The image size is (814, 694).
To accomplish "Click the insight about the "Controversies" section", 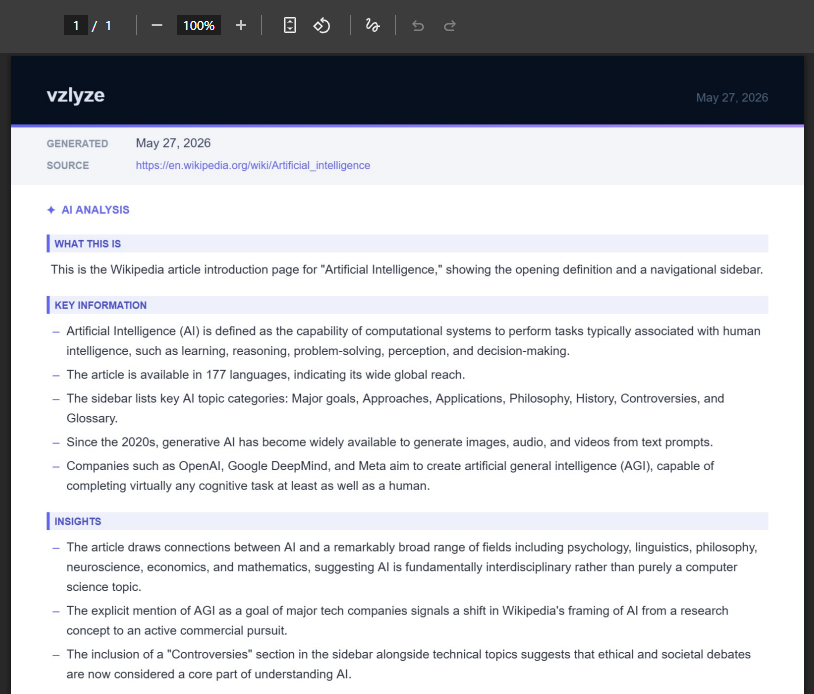I will [408, 664].
